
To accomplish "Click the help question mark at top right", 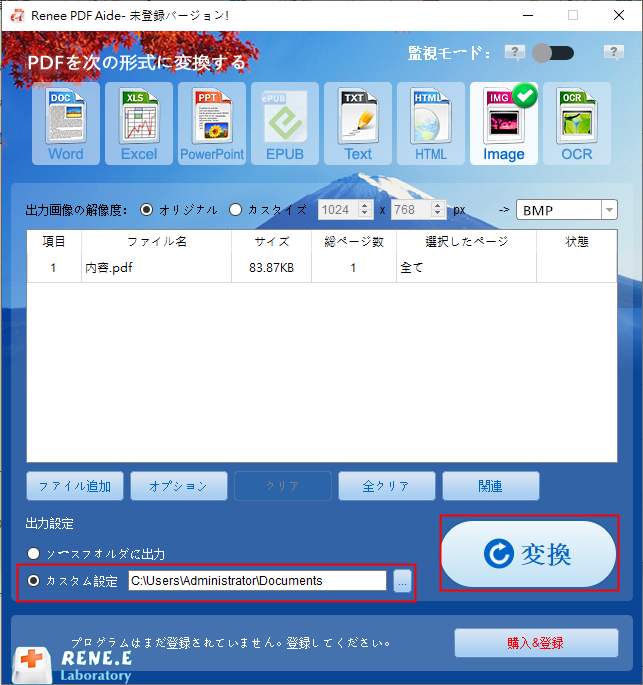I will [x=614, y=53].
